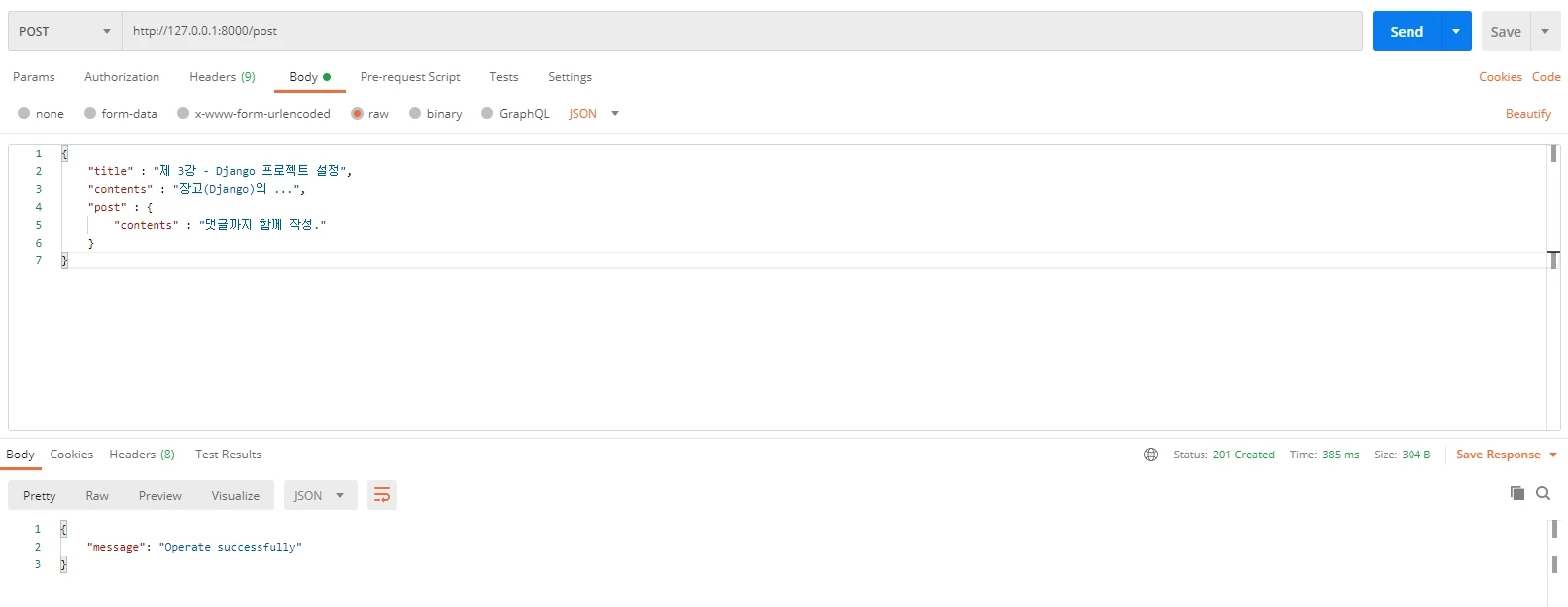
Task: Open the Pre-request Script tab
Action: coord(410,77)
